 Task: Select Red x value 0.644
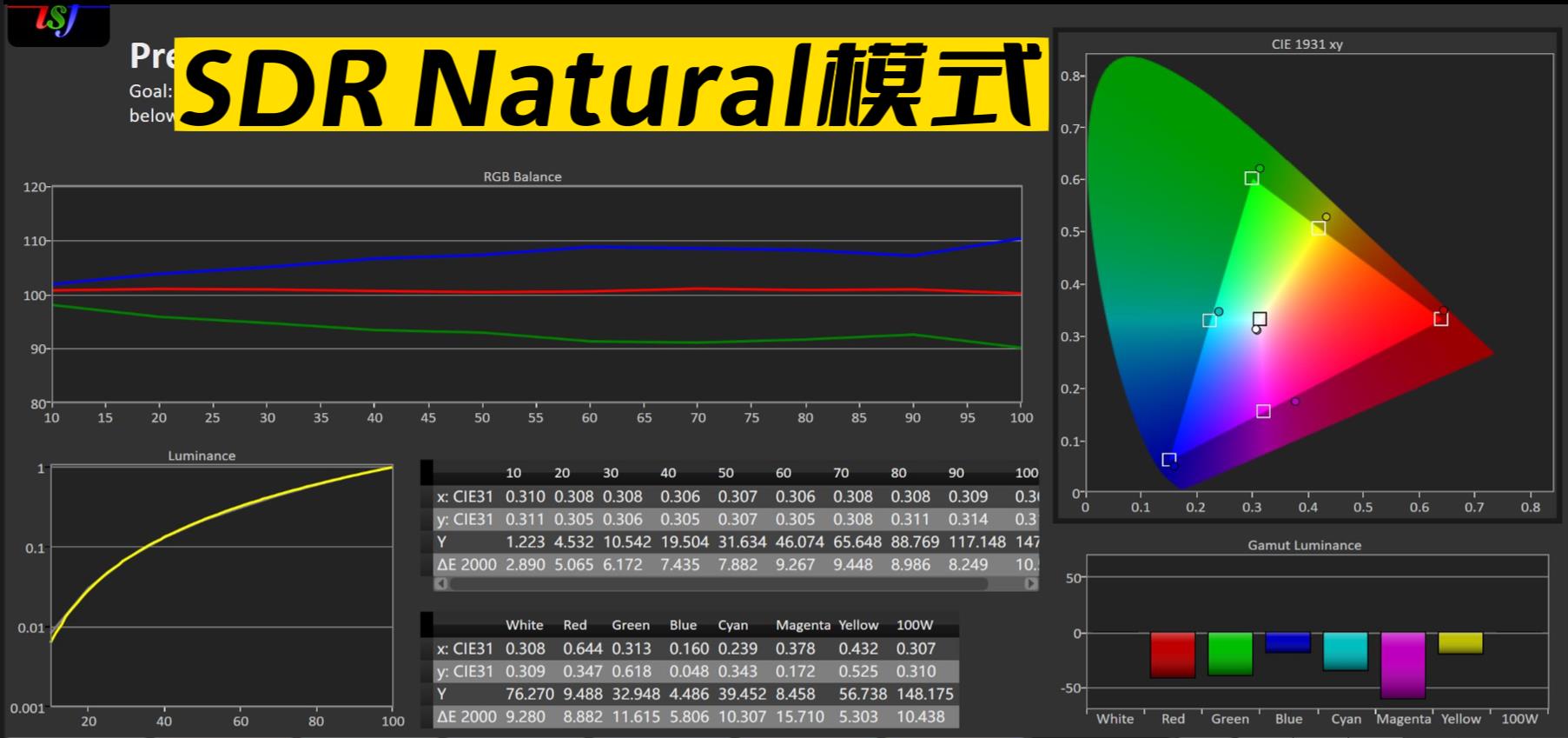[582, 648]
